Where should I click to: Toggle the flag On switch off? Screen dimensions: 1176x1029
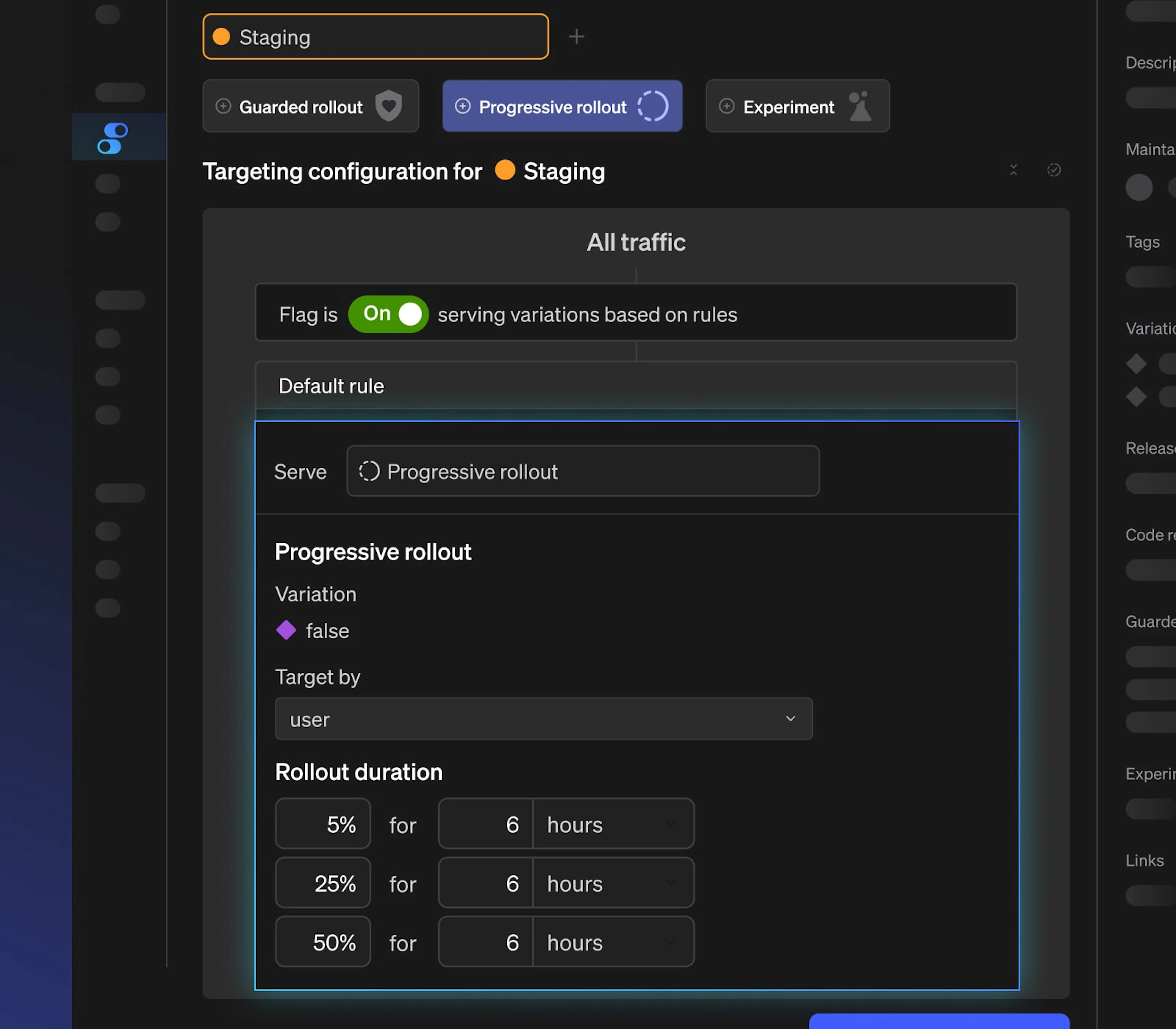[389, 314]
